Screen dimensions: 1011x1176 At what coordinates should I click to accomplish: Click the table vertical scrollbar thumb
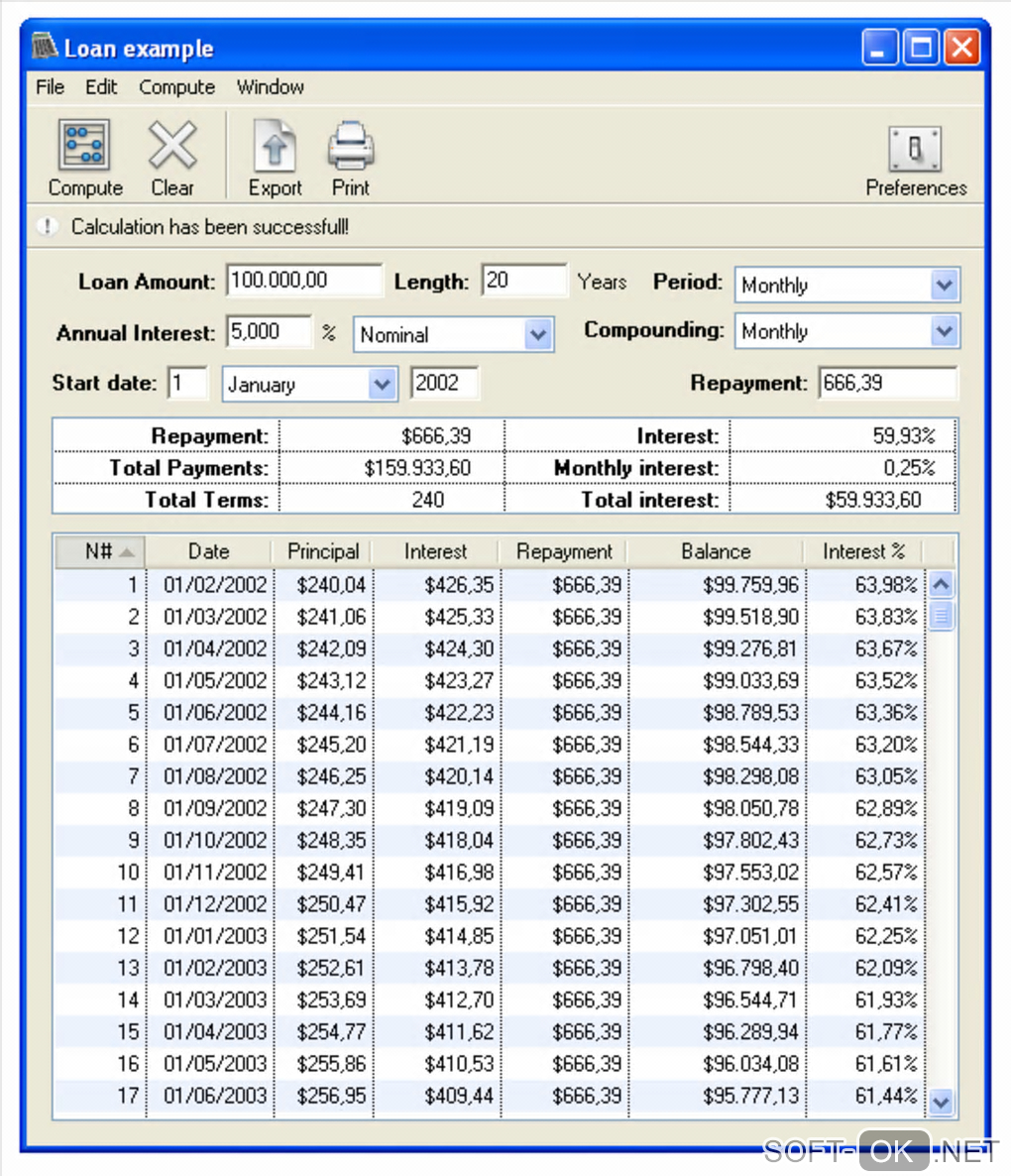pos(942,616)
